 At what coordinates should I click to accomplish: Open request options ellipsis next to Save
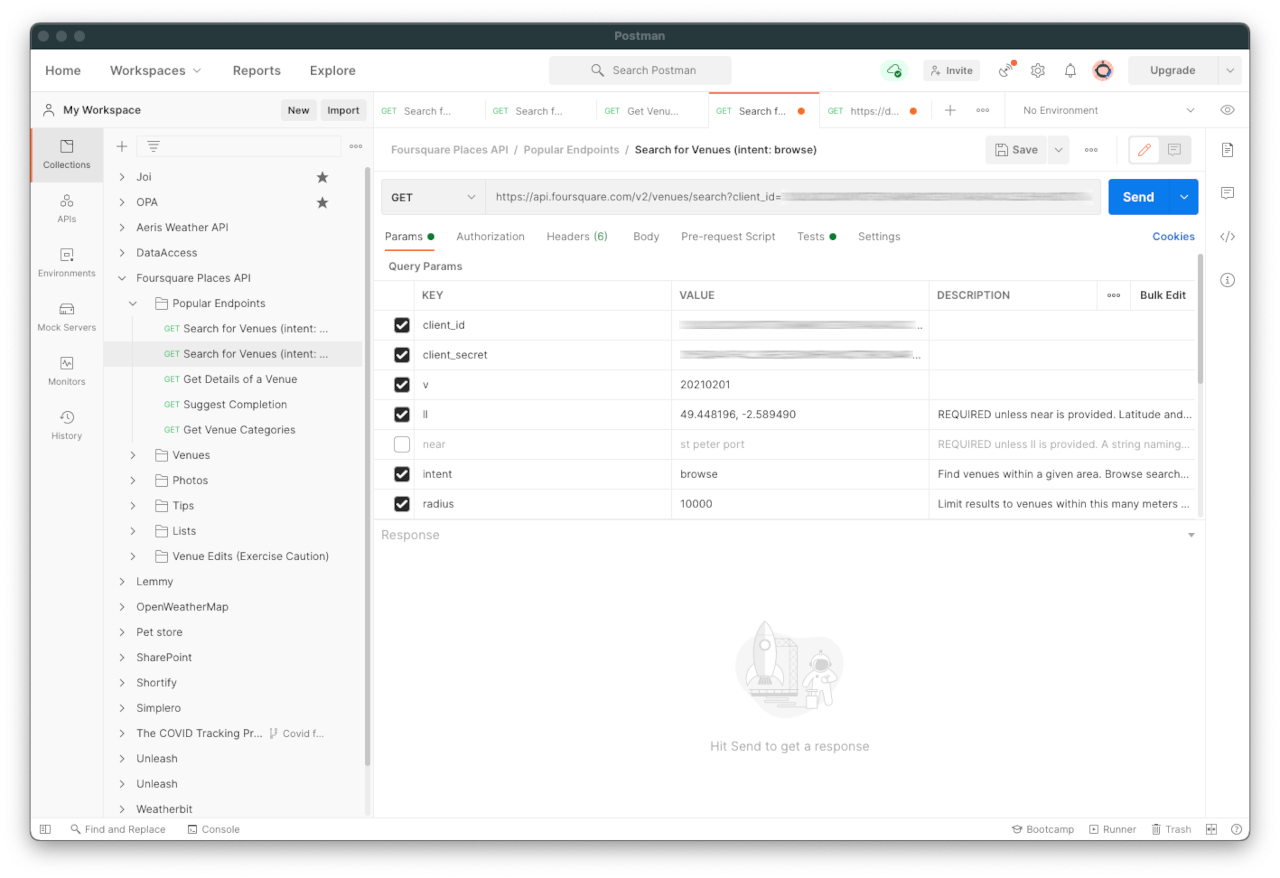[x=1091, y=150]
